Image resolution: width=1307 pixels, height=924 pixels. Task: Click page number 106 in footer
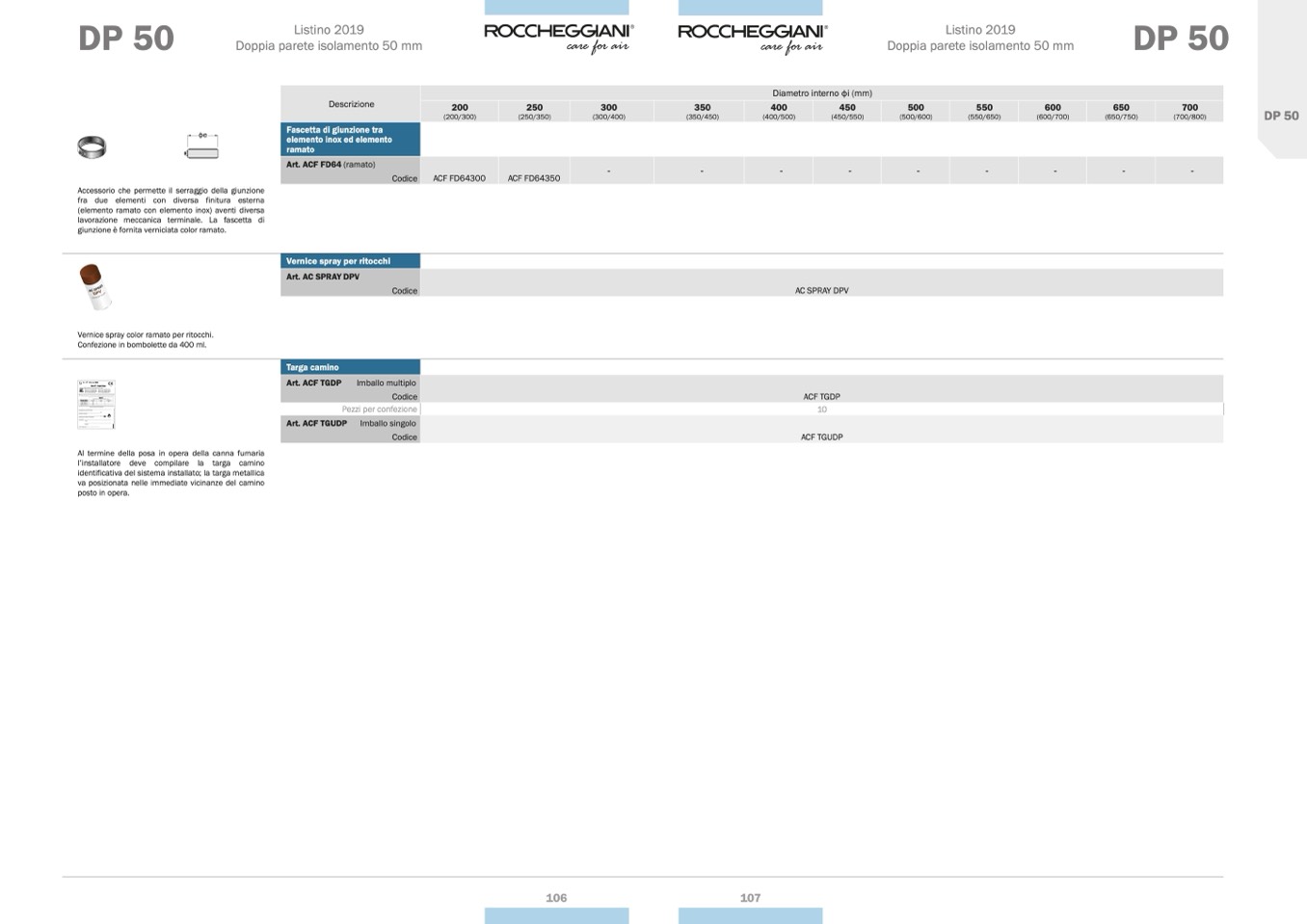[x=556, y=897]
